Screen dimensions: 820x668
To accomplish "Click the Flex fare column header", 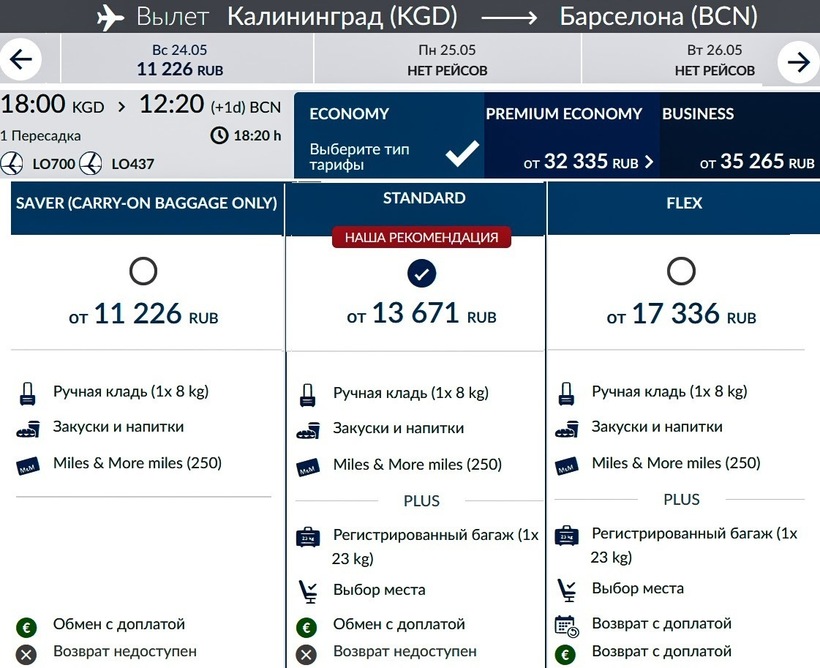I will 684,203.
